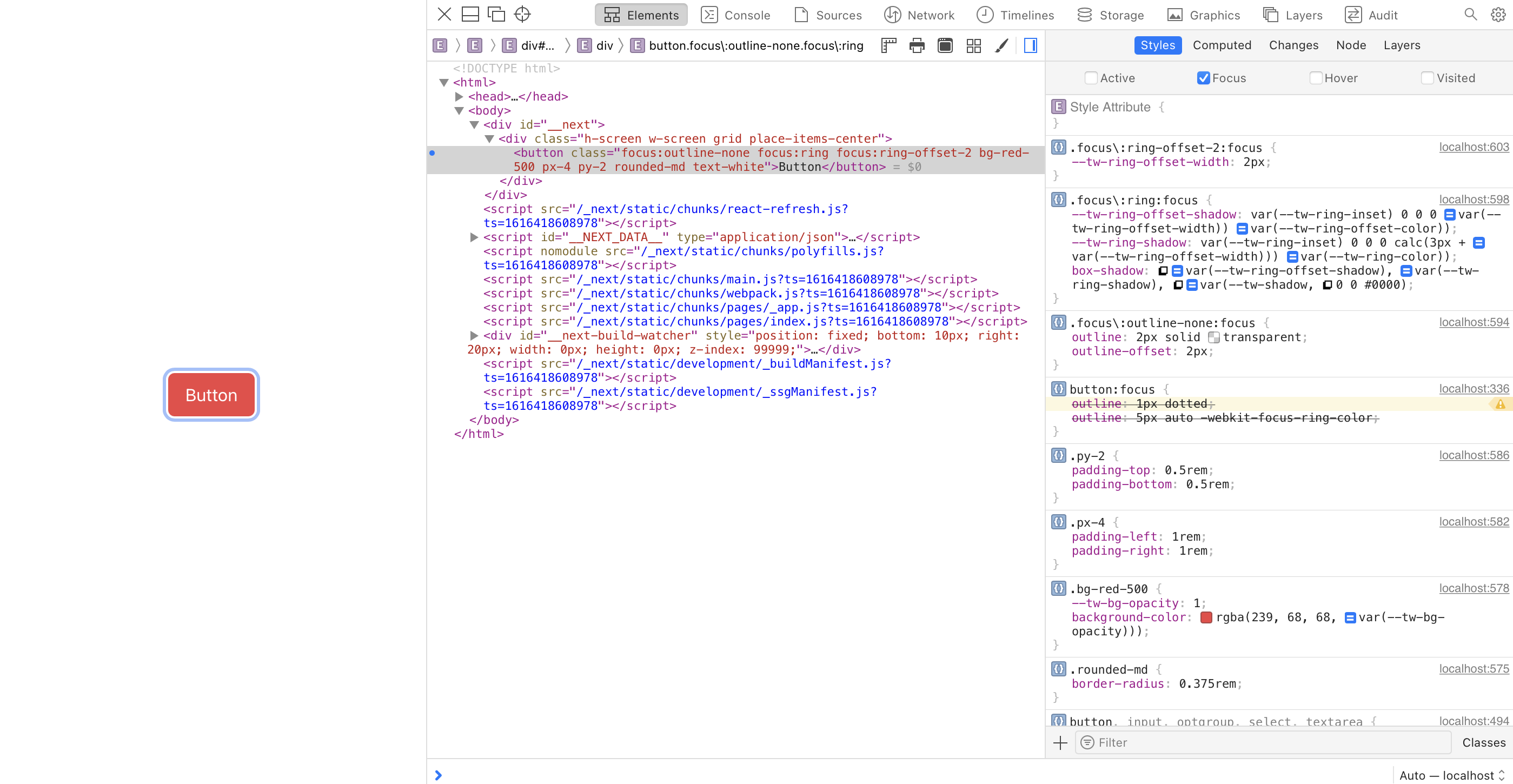Dock inspector to bottom icon

[x=470, y=14]
